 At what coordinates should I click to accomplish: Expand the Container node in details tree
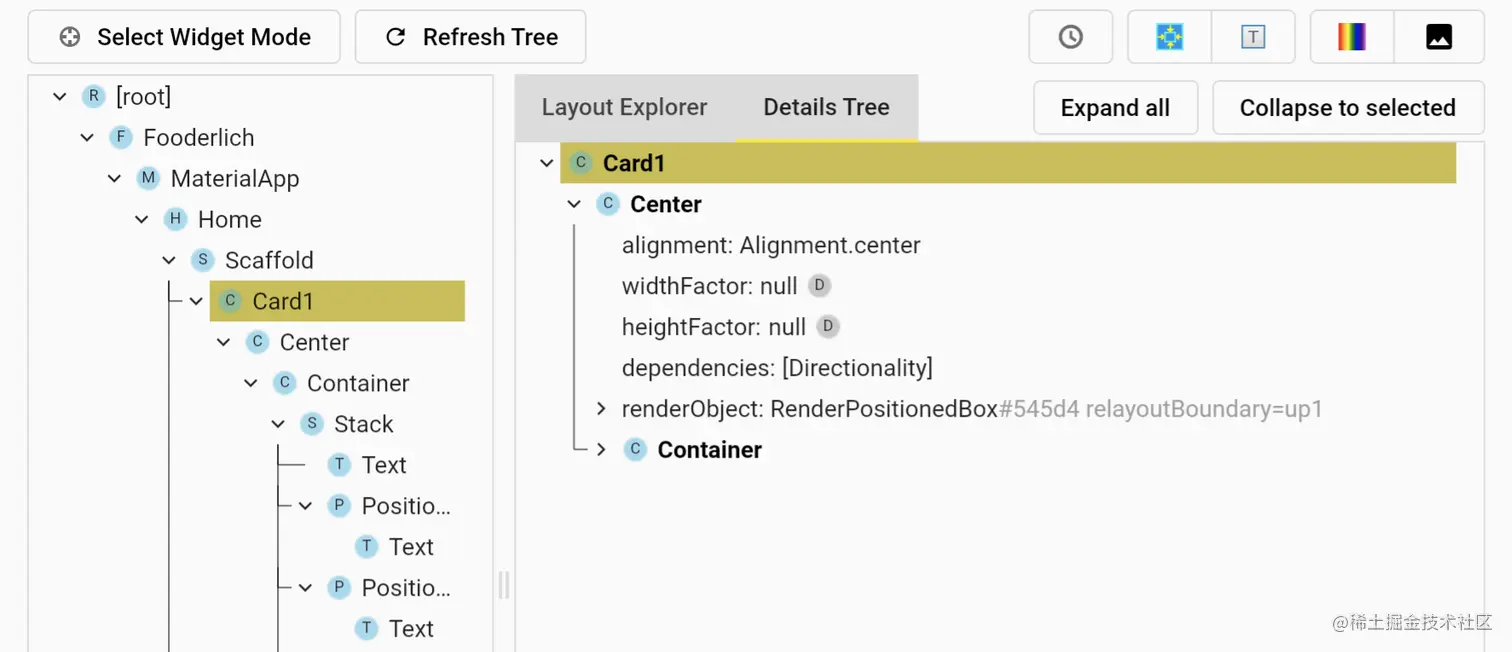(x=601, y=450)
